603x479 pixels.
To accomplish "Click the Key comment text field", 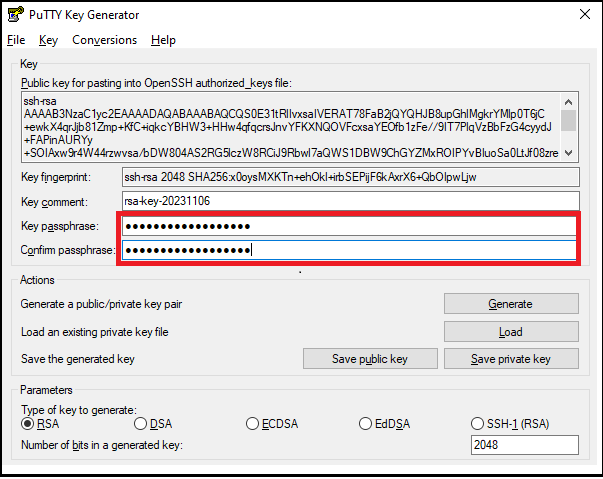I will 349,201.
